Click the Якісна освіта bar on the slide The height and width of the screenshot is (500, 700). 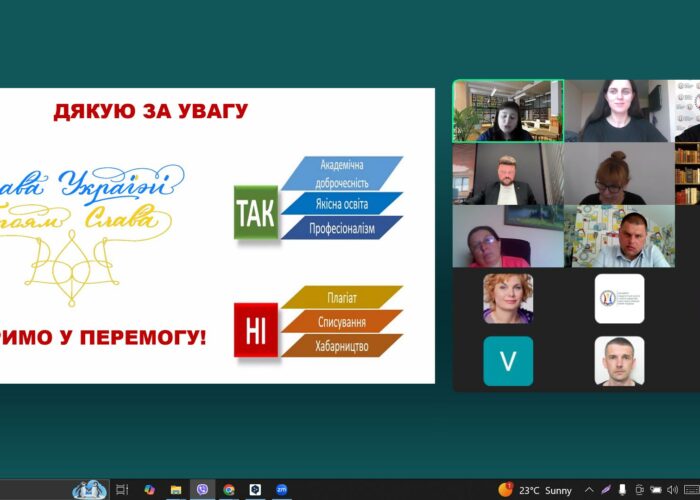click(x=343, y=204)
